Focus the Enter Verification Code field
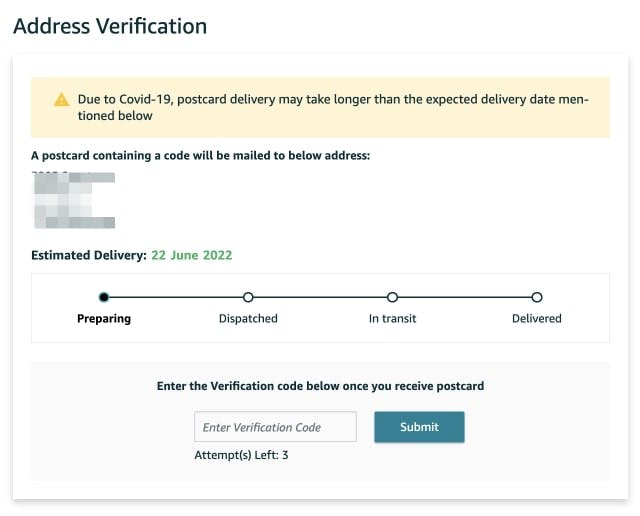 click(x=275, y=427)
